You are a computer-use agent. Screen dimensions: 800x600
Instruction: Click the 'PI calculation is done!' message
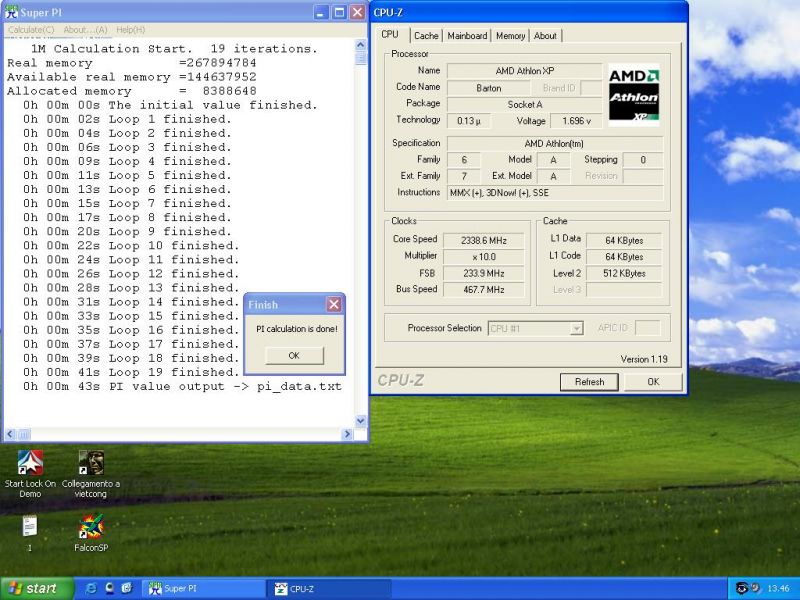tap(297, 329)
